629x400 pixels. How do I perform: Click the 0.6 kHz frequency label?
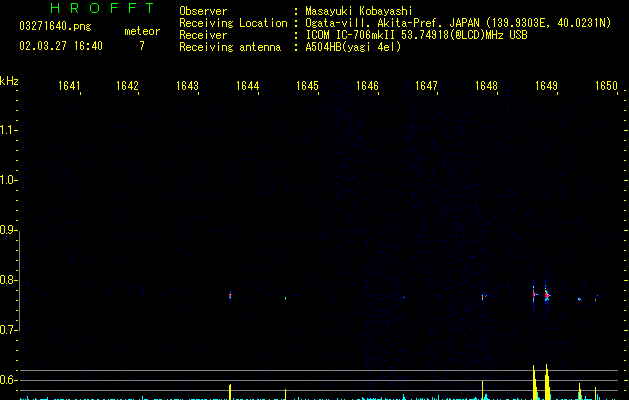tap(8, 380)
